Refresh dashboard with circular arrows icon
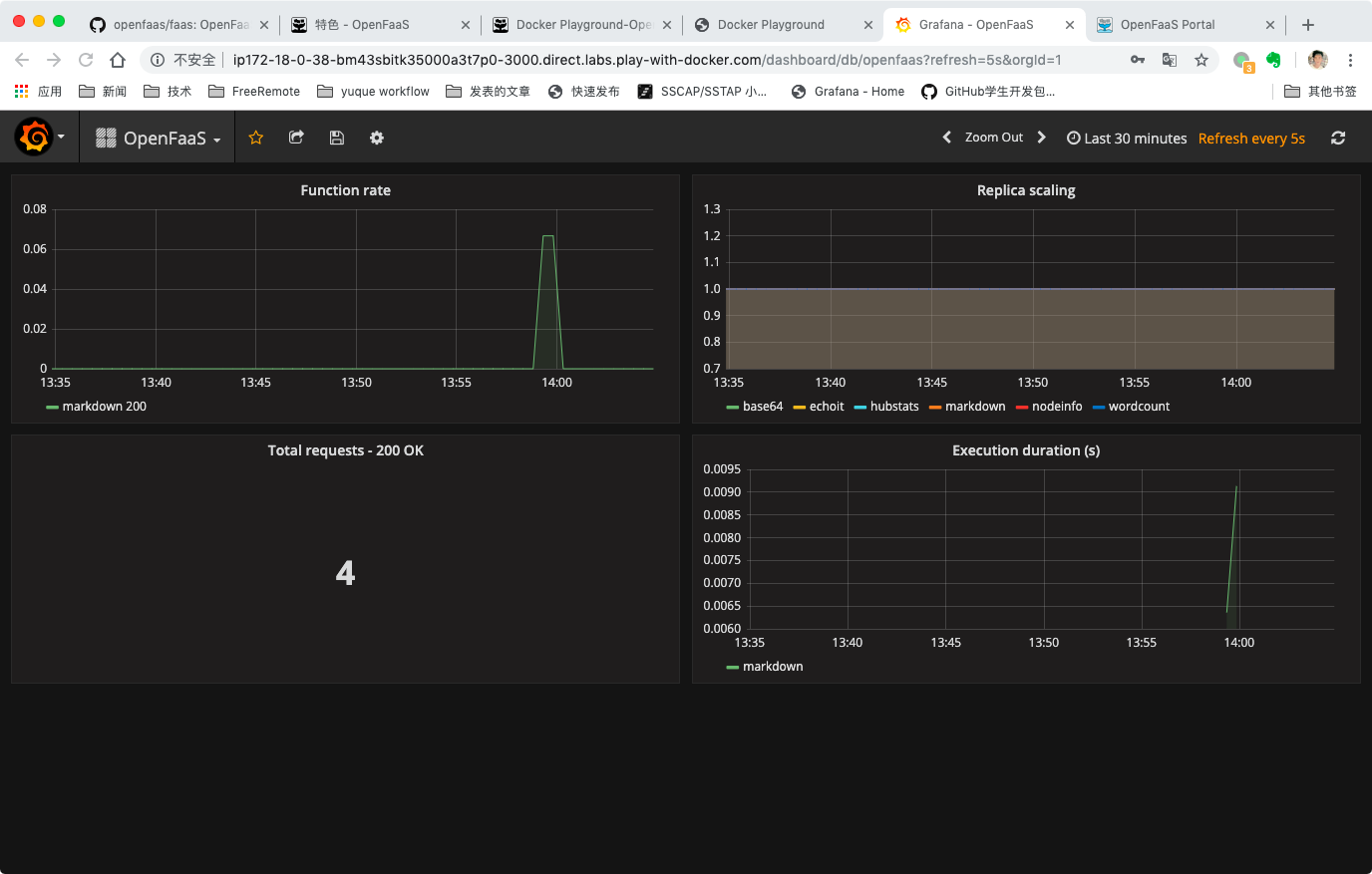 [x=1338, y=138]
